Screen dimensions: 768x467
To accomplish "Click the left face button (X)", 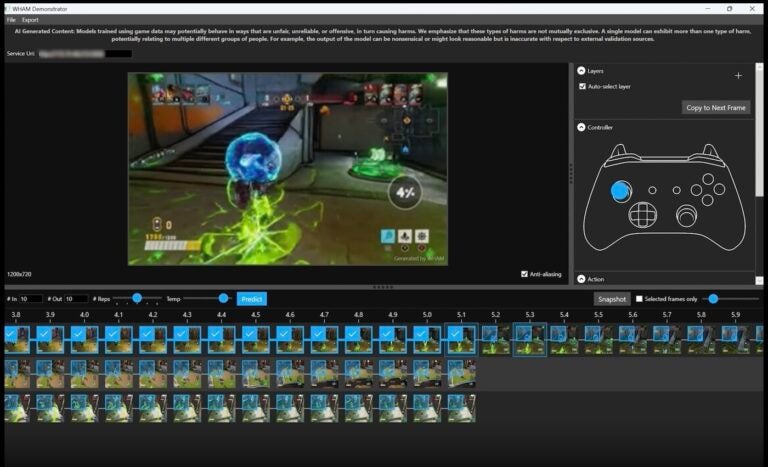I will coord(696,190).
